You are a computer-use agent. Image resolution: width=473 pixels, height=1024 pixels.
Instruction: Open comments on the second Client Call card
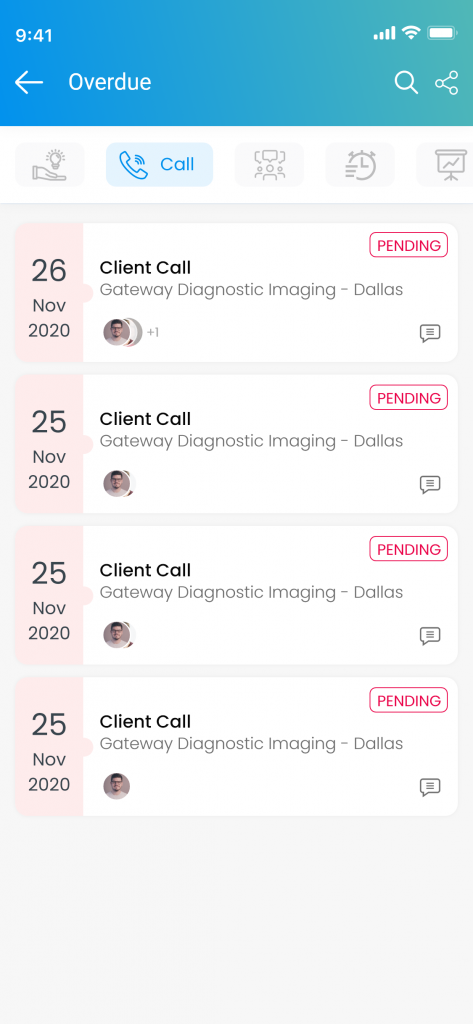[x=430, y=485]
